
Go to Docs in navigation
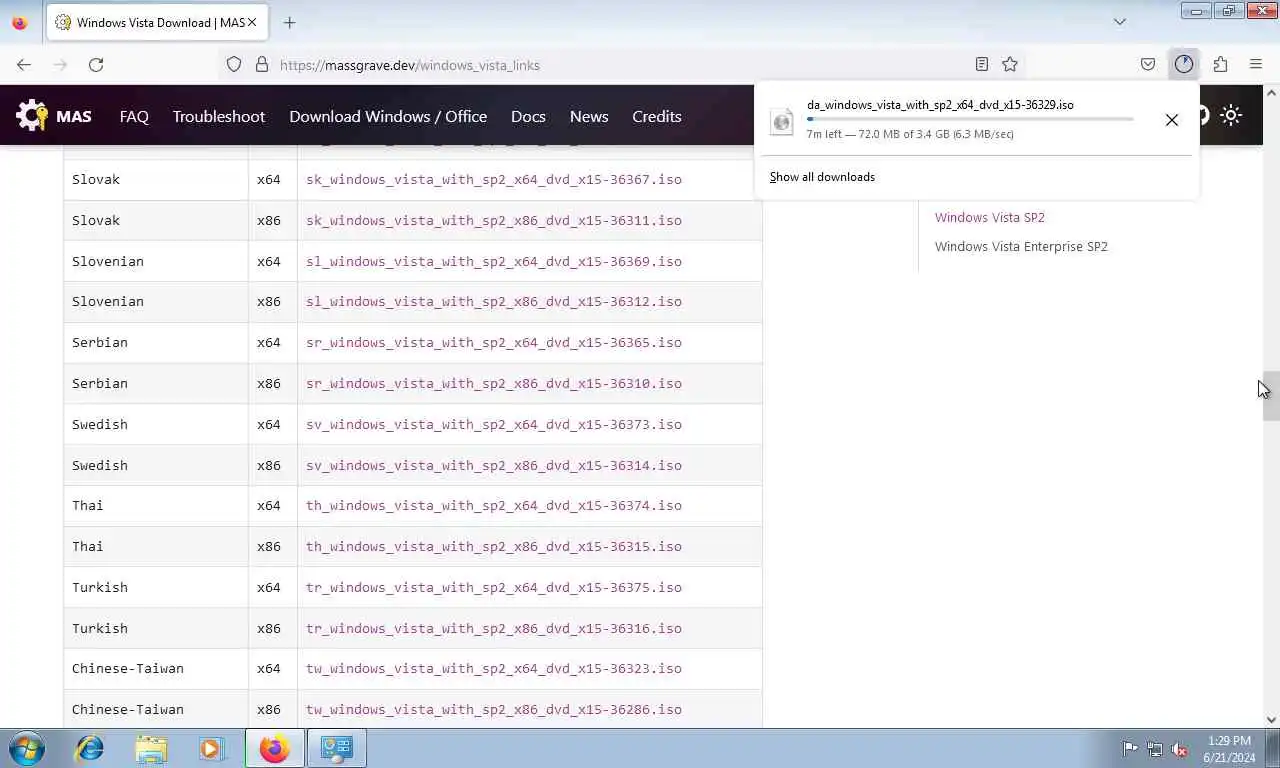(x=528, y=116)
